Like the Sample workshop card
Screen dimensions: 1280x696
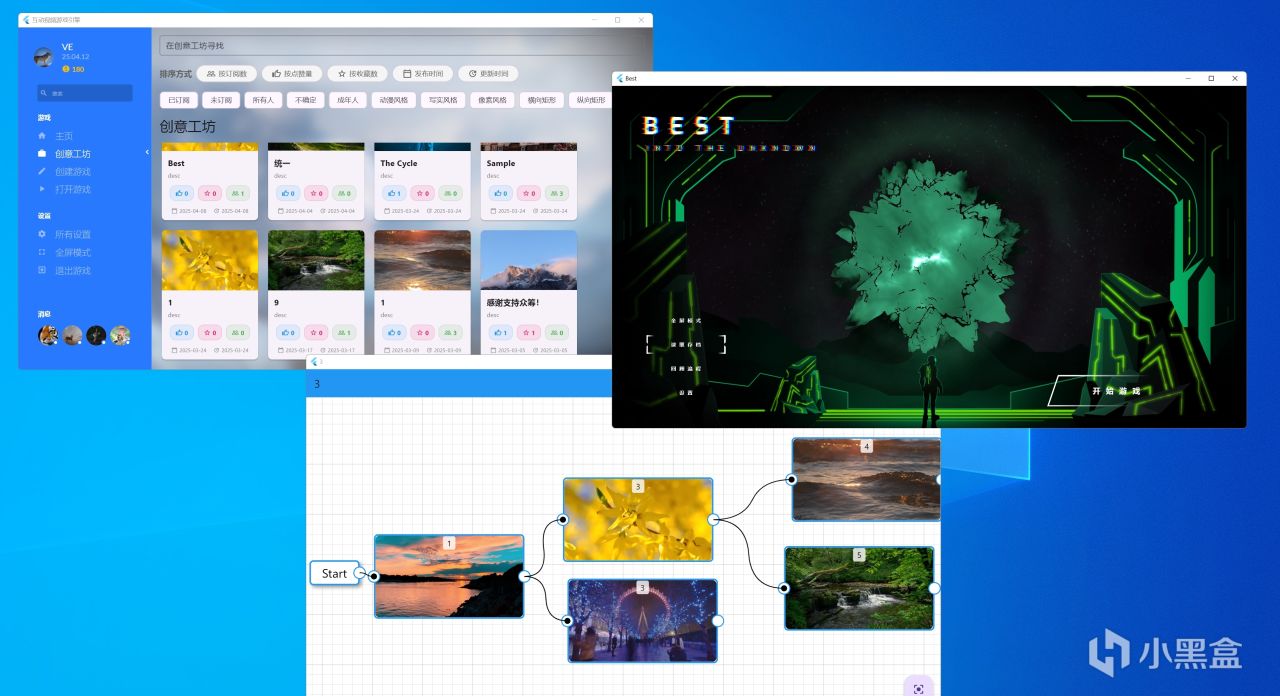[500, 193]
